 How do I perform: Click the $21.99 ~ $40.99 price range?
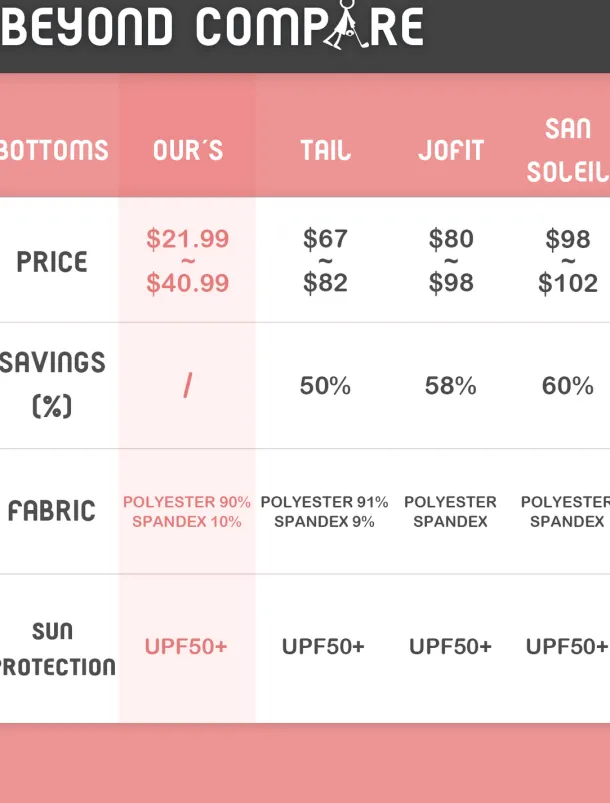pyautogui.click(x=188, y=261)
